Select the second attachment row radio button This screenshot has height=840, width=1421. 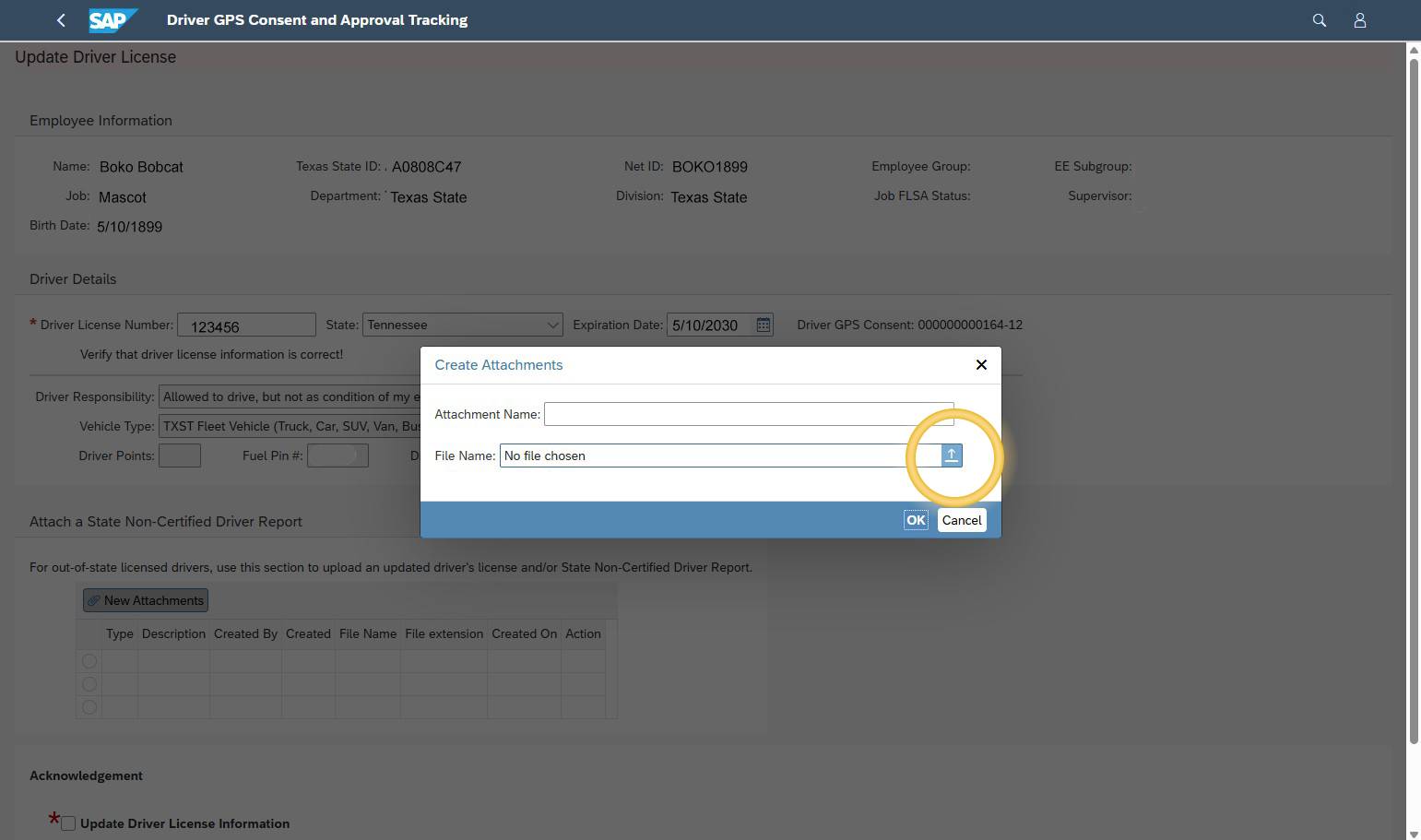coord(89,684)
